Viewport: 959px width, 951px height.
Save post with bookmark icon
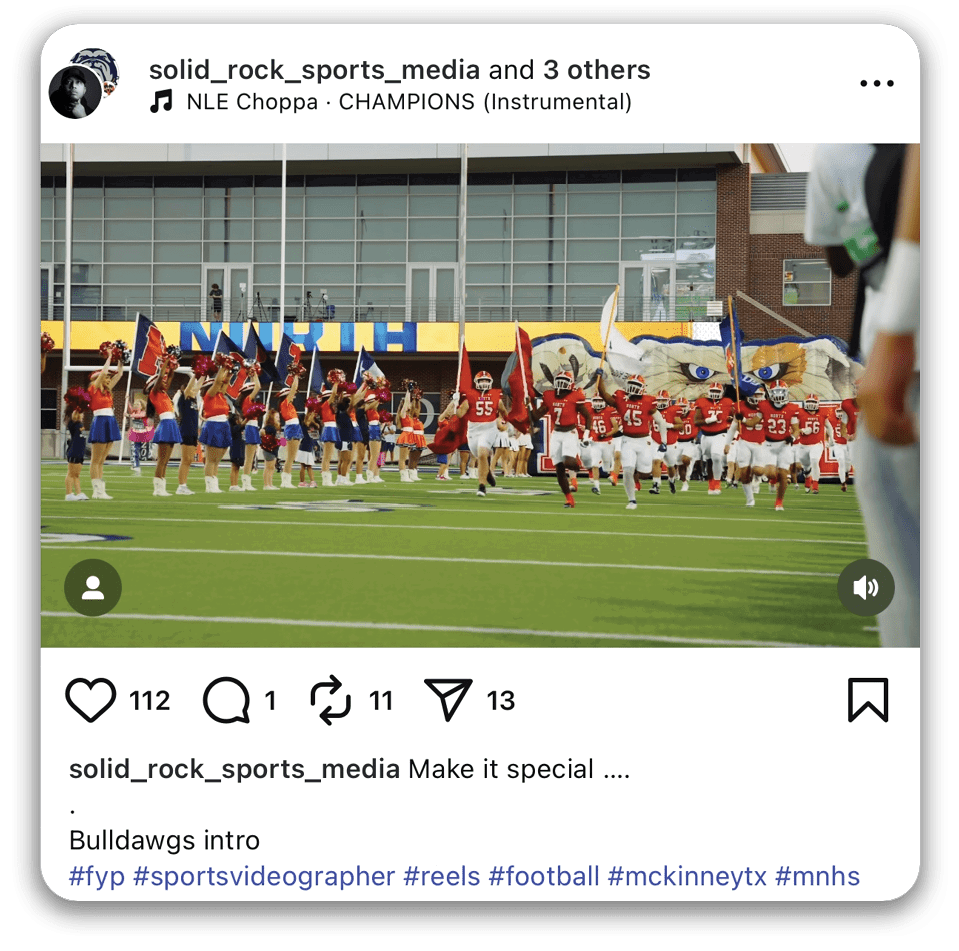pos(868,700)
